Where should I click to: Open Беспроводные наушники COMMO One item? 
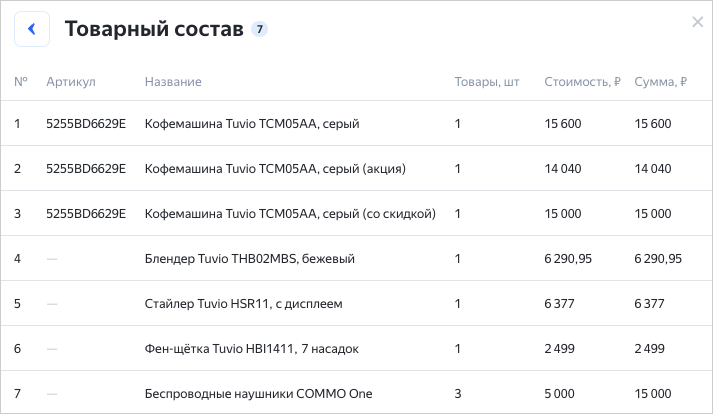pyautogui.click(x=258, y=394)
